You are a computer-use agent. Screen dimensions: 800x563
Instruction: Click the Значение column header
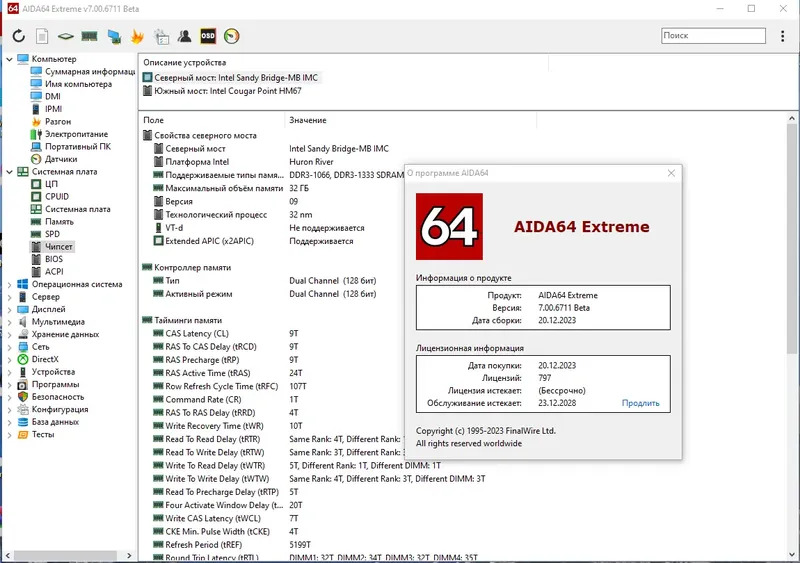click(410, 120)
